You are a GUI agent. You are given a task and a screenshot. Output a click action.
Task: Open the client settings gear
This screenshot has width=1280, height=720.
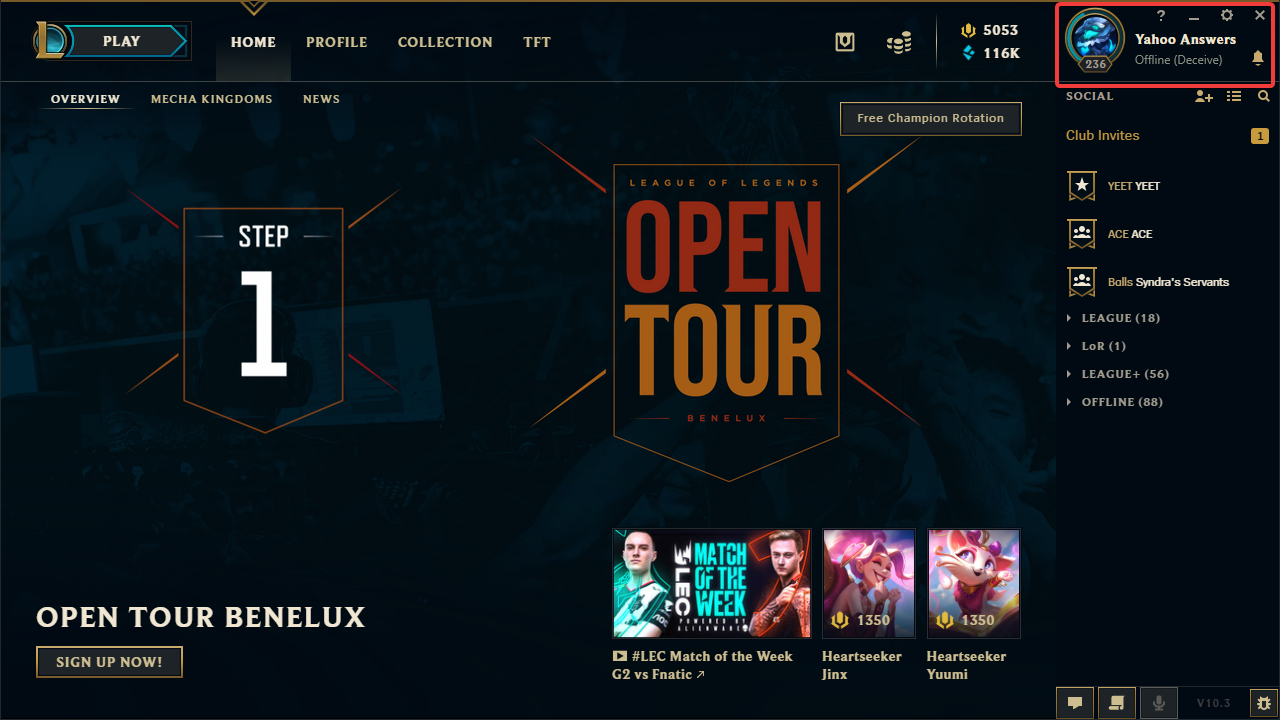click(x=1227, y=15)
